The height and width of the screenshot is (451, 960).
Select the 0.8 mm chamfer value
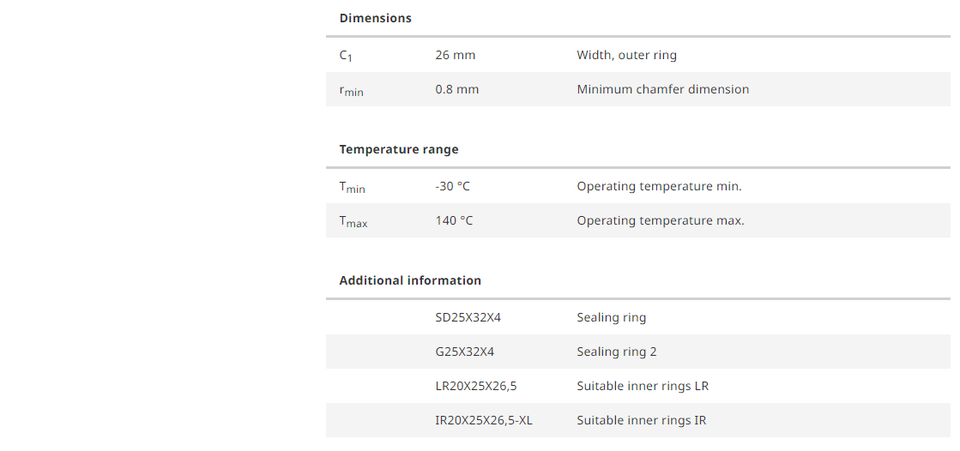point(457,89)
